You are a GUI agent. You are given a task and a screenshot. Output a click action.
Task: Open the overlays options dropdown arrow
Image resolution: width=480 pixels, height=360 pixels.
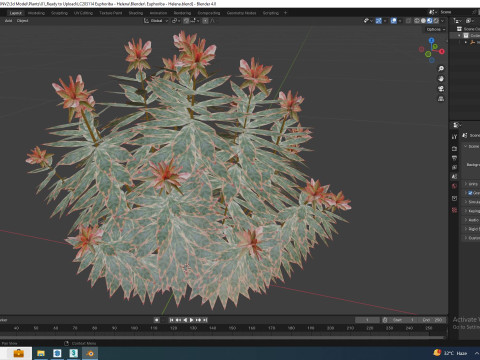click(x=400, y=21)
